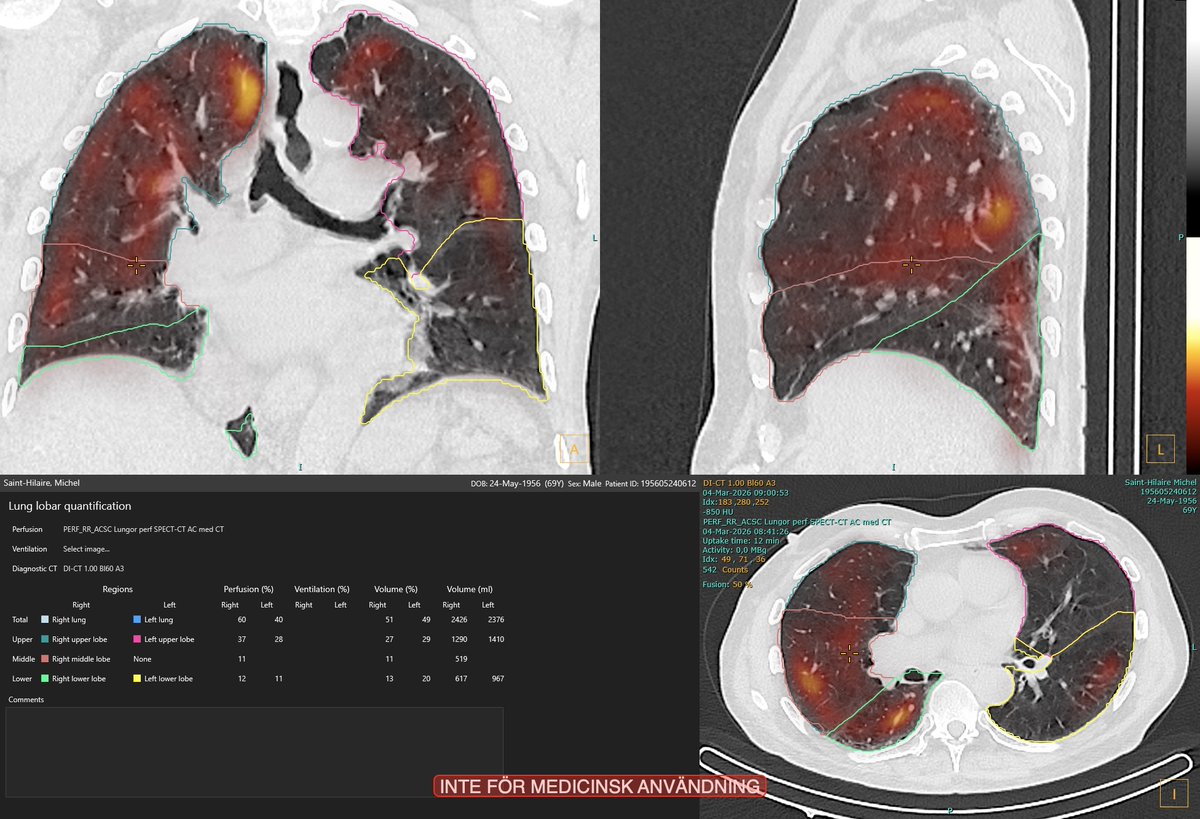Screen dimensions: 1200x819
Task: Select the Perfusion series name PERF_RR_ACSC
Action: pyautogui.click(x=143, y=529)
